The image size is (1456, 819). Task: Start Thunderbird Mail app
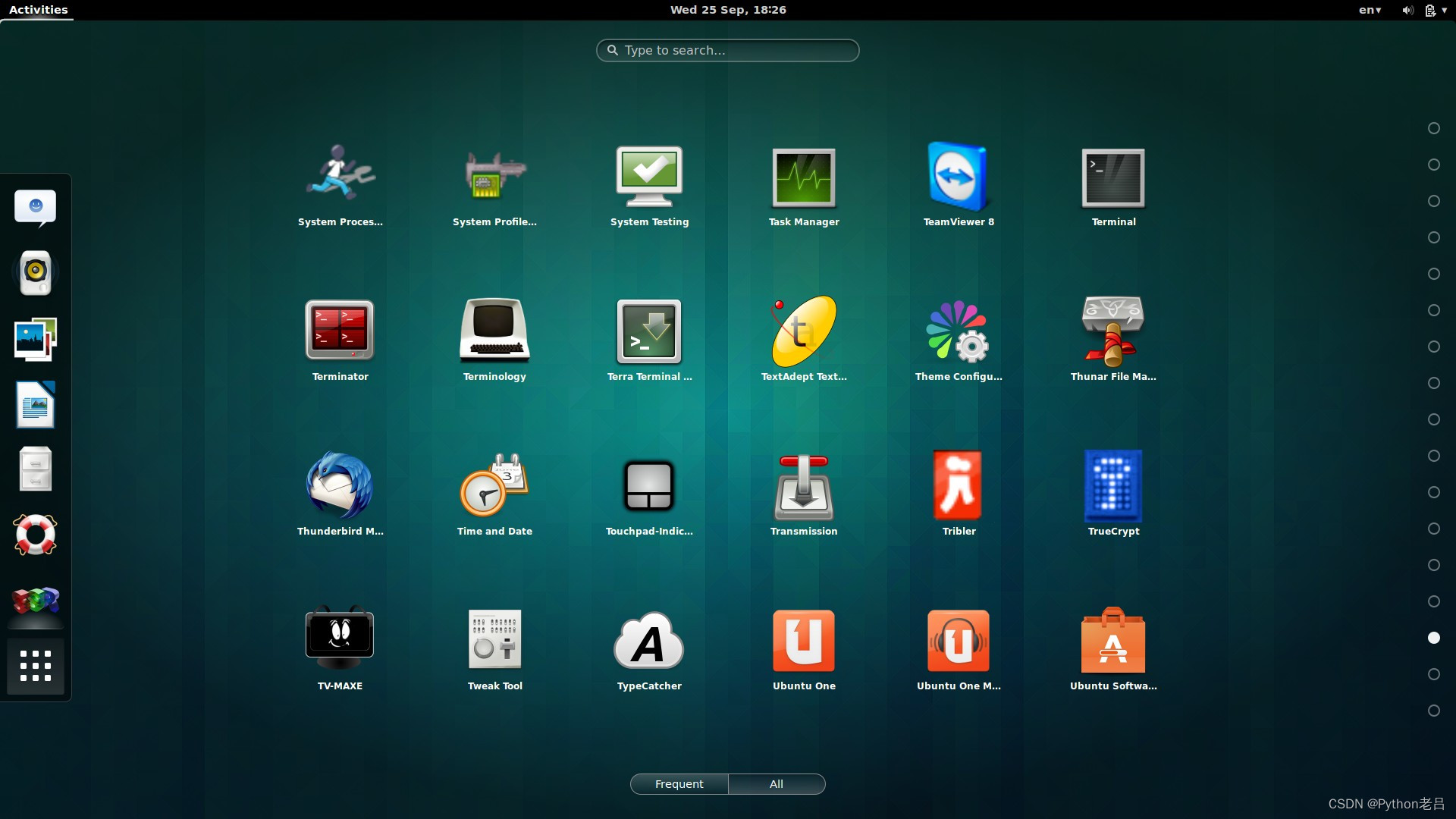pos(340,487)
